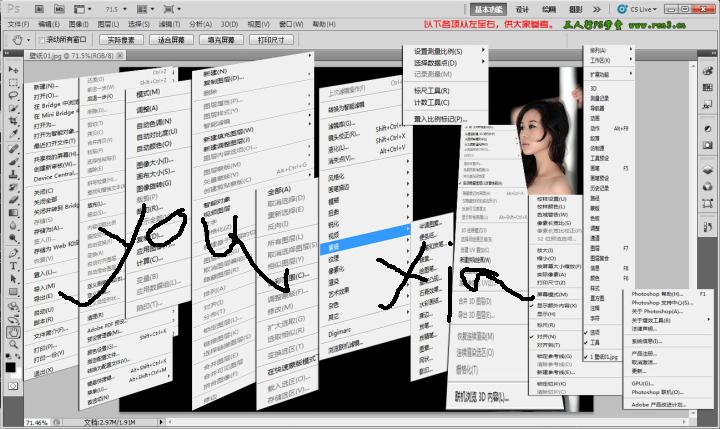720x429 pixels.
Task: Select the 3D Object Rotate tool
Action: (x=13, y=306)
